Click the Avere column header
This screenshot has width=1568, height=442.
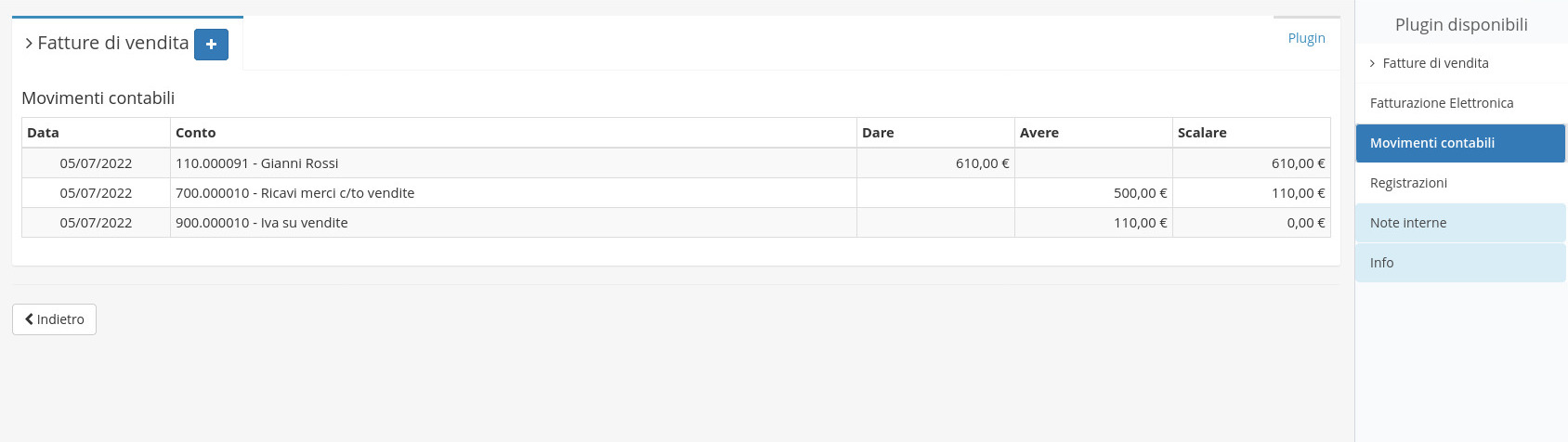point(1093,133)
